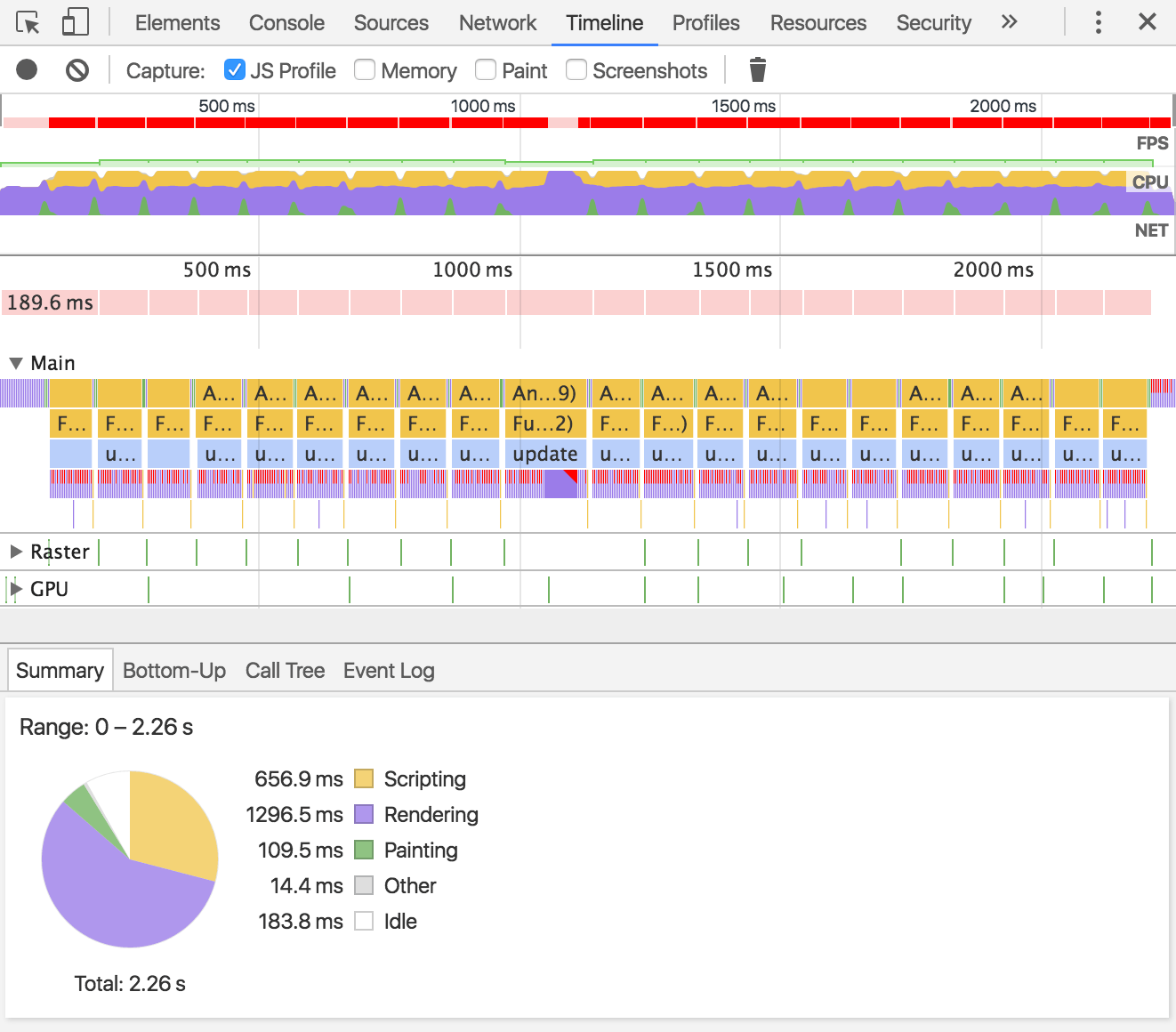Collapse the Main thread section
1176x1032 pixels.
click(x=16, y=363)
